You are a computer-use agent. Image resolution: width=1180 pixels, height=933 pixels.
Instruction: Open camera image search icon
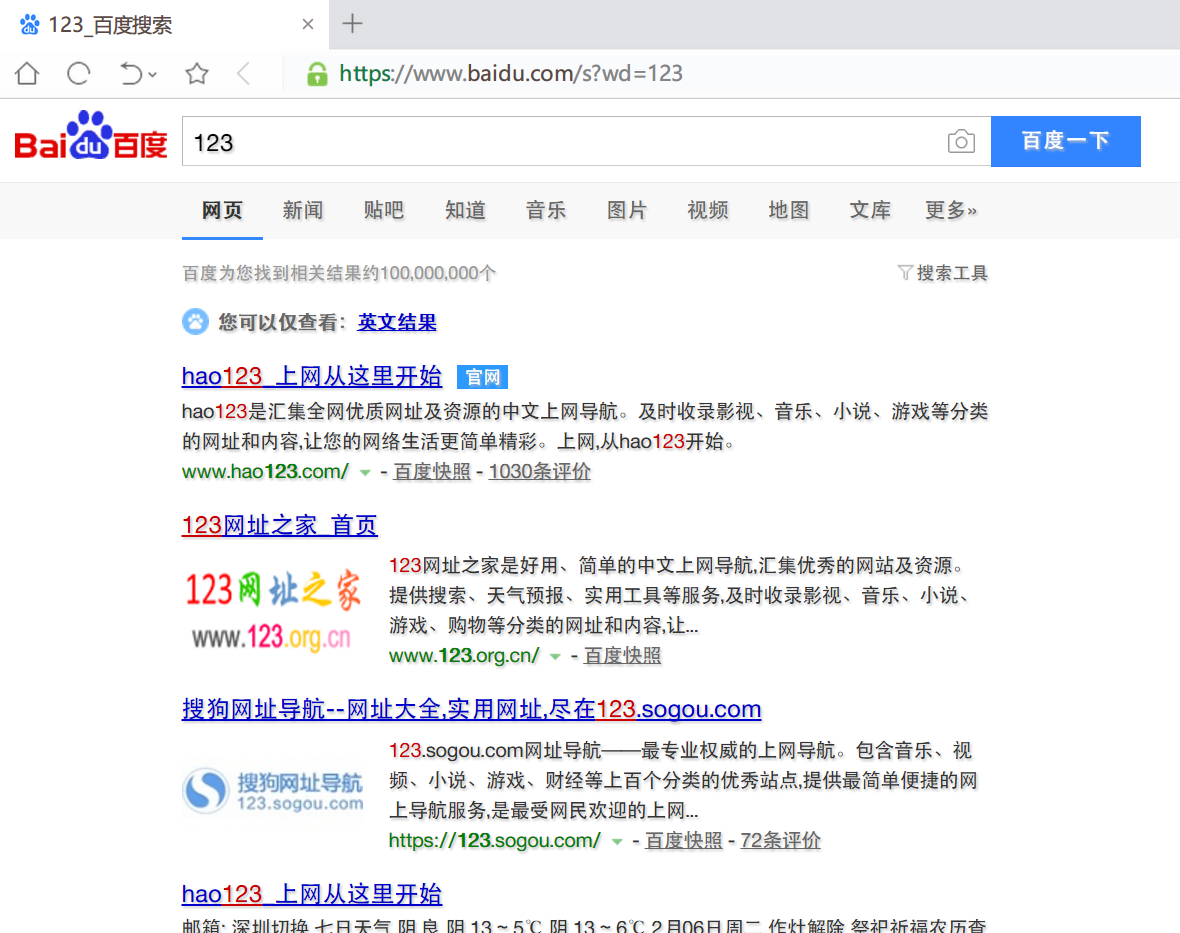(961, 141)
